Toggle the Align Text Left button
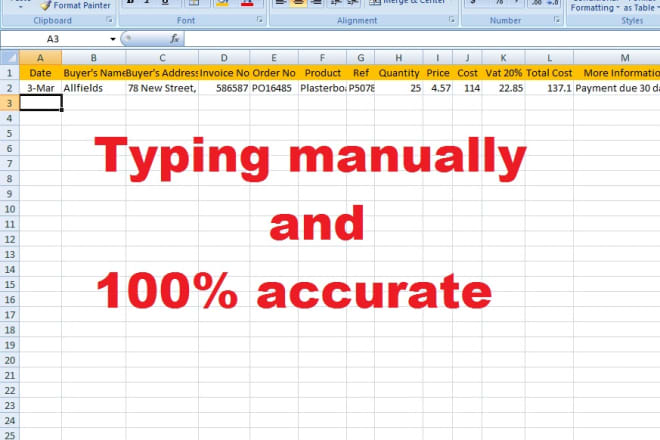 click(x=282, y=4)
